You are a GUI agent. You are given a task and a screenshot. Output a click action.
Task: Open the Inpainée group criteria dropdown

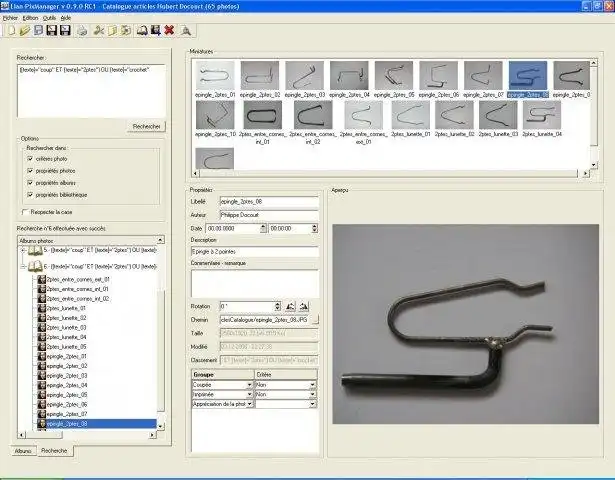[x=250, y=394]
